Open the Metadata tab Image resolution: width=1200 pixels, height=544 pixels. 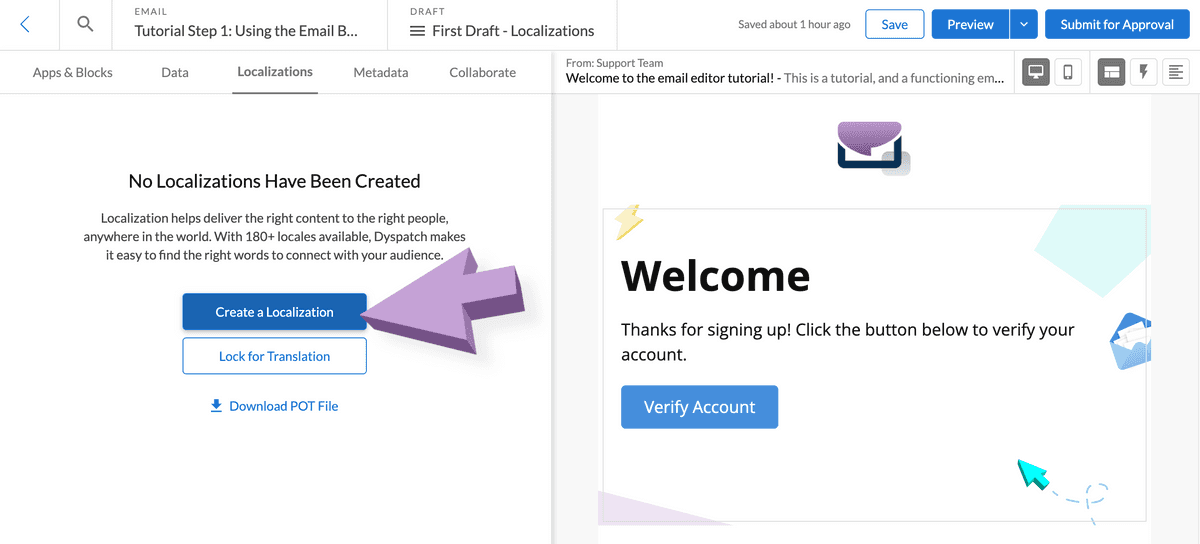click(381, 72)
